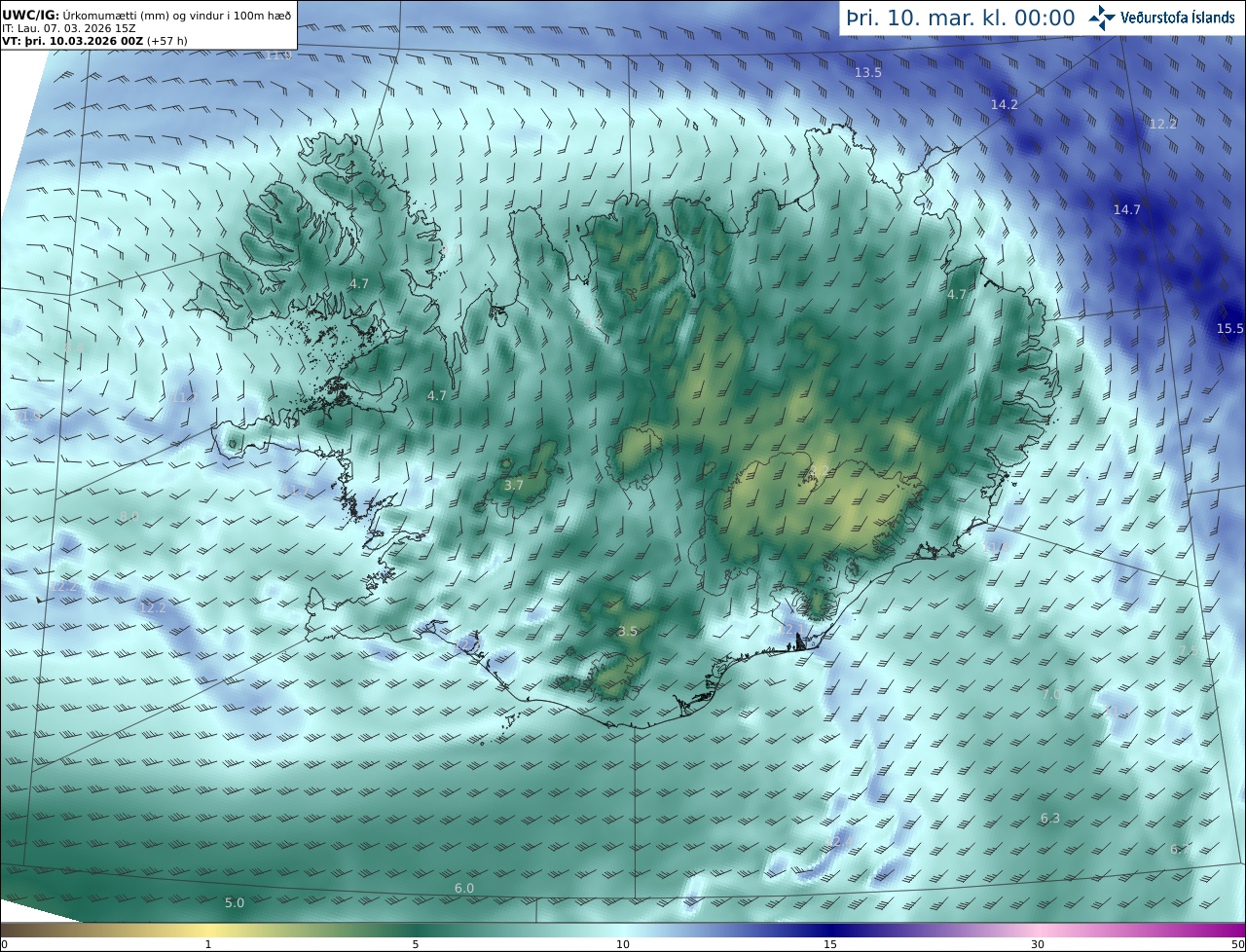Click the 0 label on the color scale
This screenshot has width=1246, height=952.
(x=3, y=944)
